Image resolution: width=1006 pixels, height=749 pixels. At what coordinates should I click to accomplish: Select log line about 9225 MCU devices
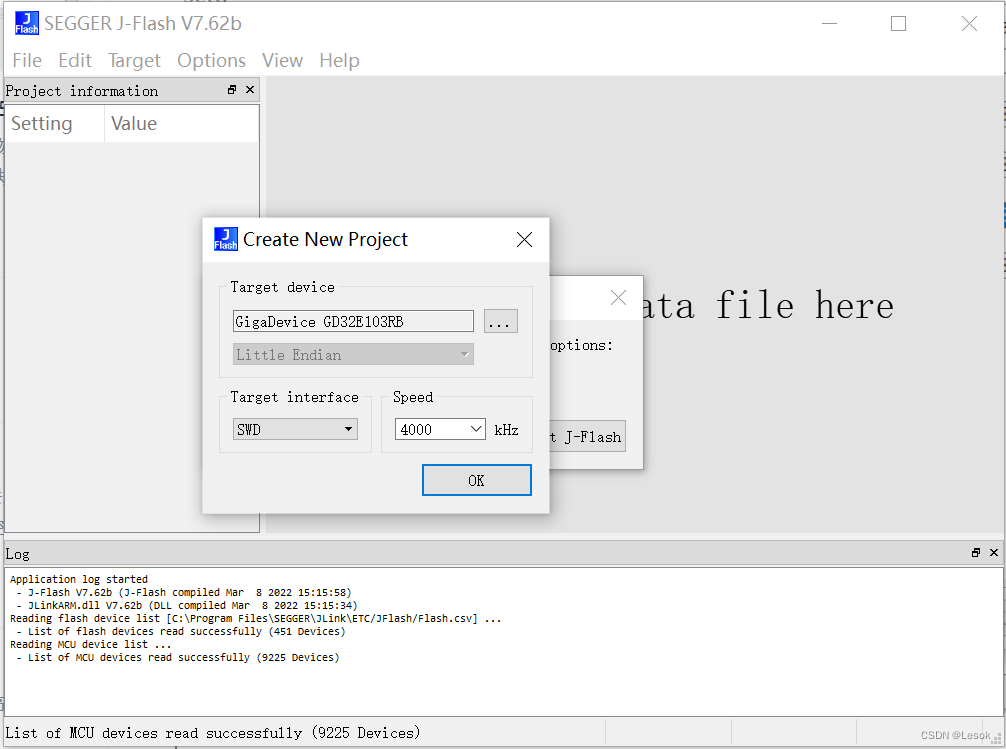tap(178, 657)
